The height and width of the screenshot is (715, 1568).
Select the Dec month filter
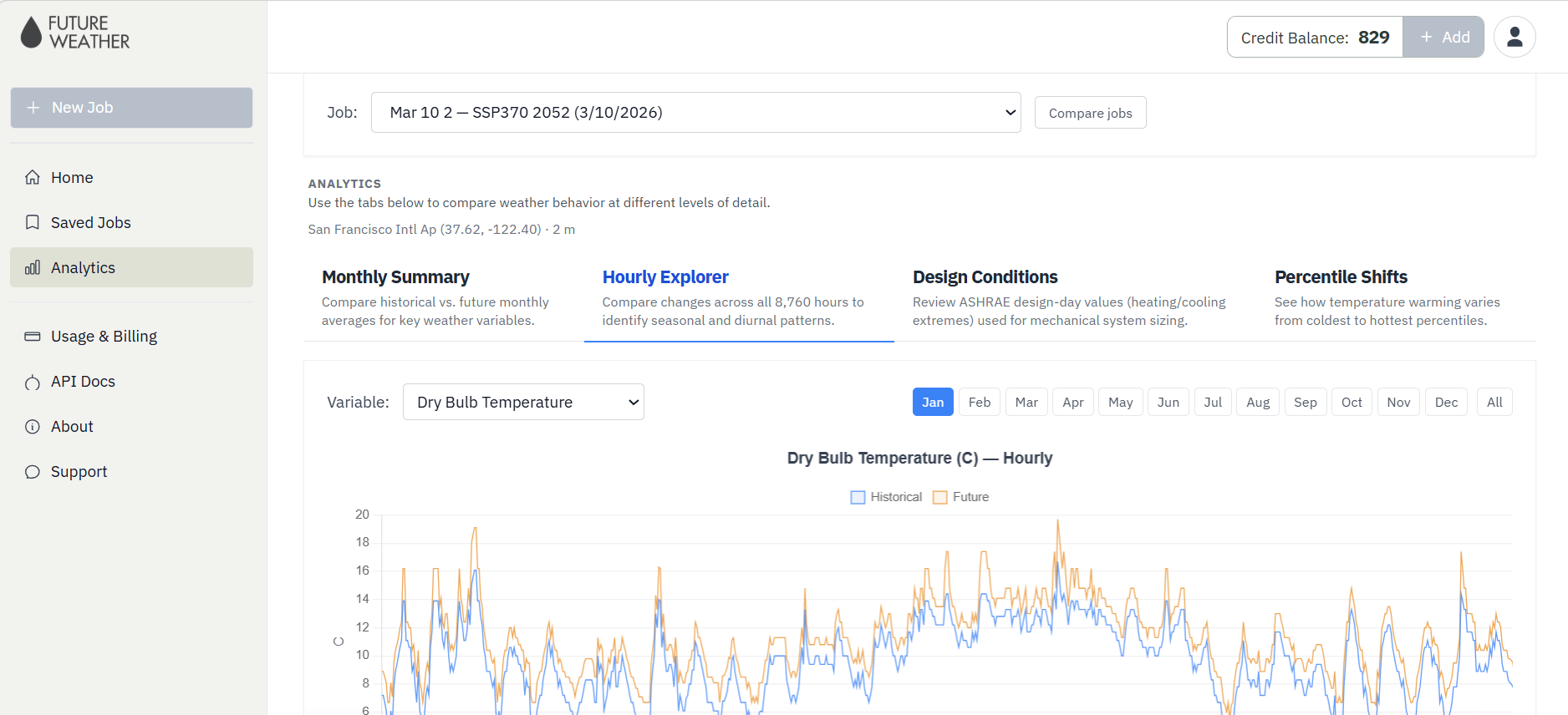point(1446,402)
